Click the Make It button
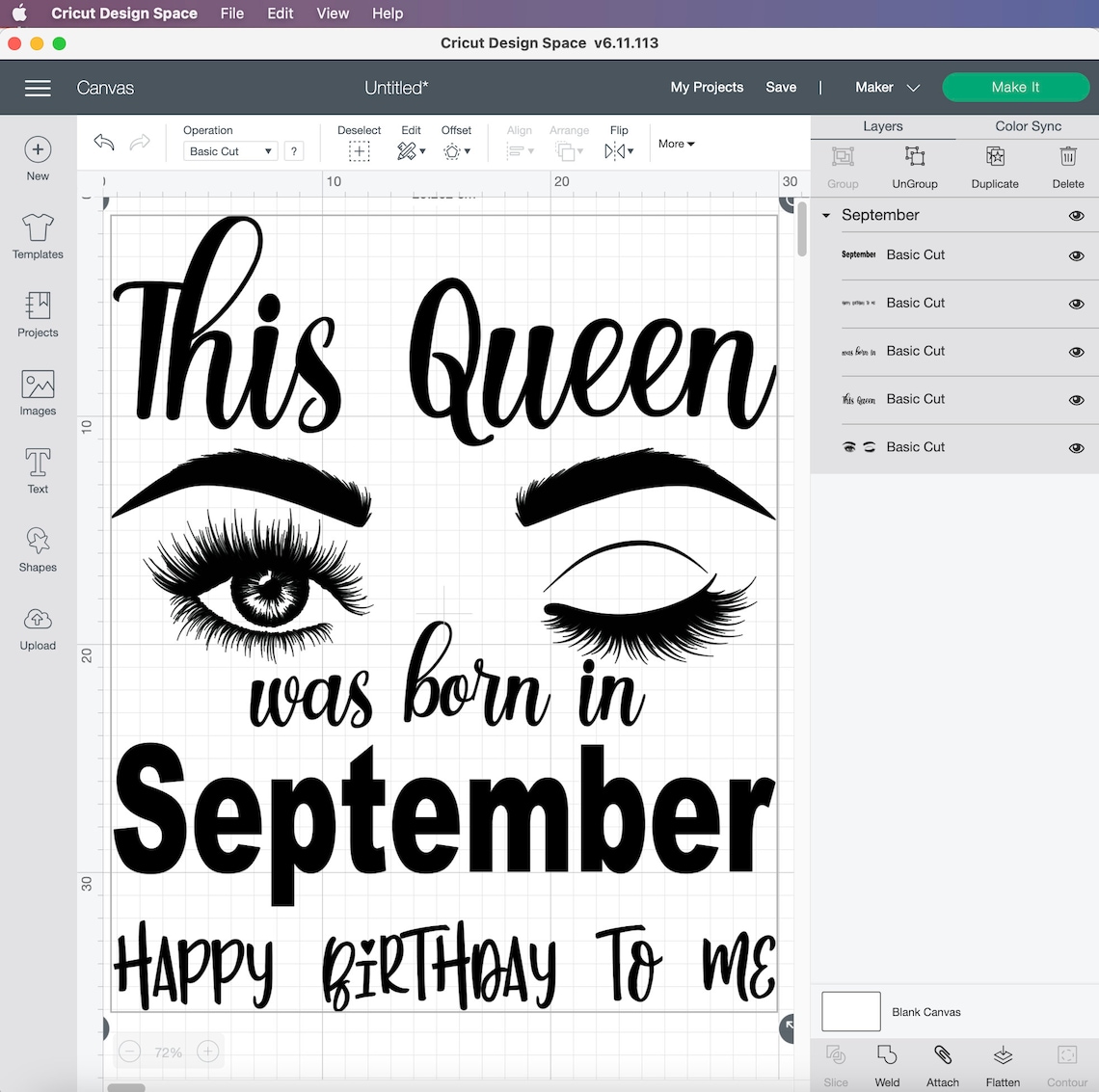The image size is (1099, 1092). tap(1015, 87)
